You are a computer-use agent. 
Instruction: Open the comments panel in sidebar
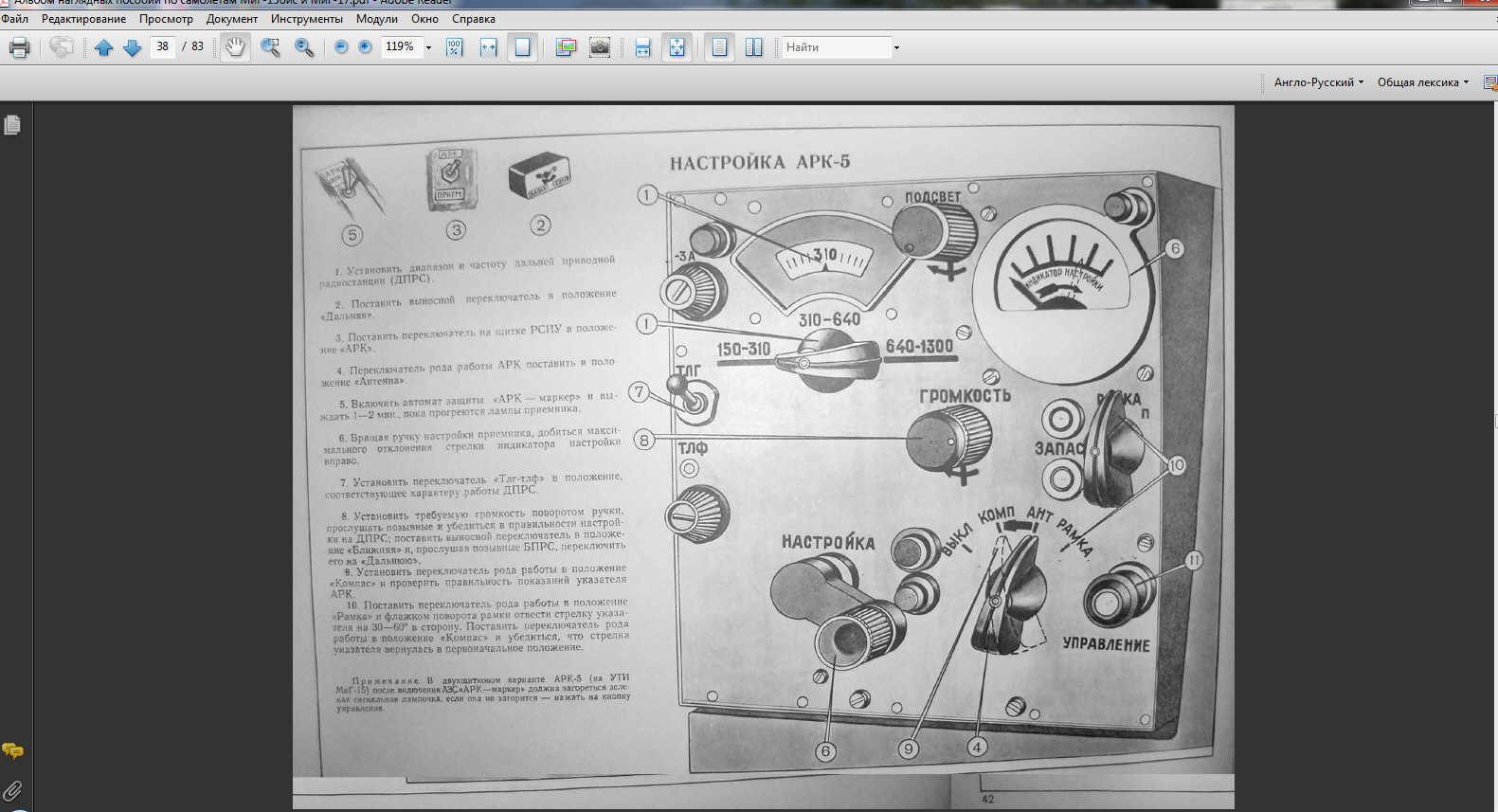tap(12, 750)
